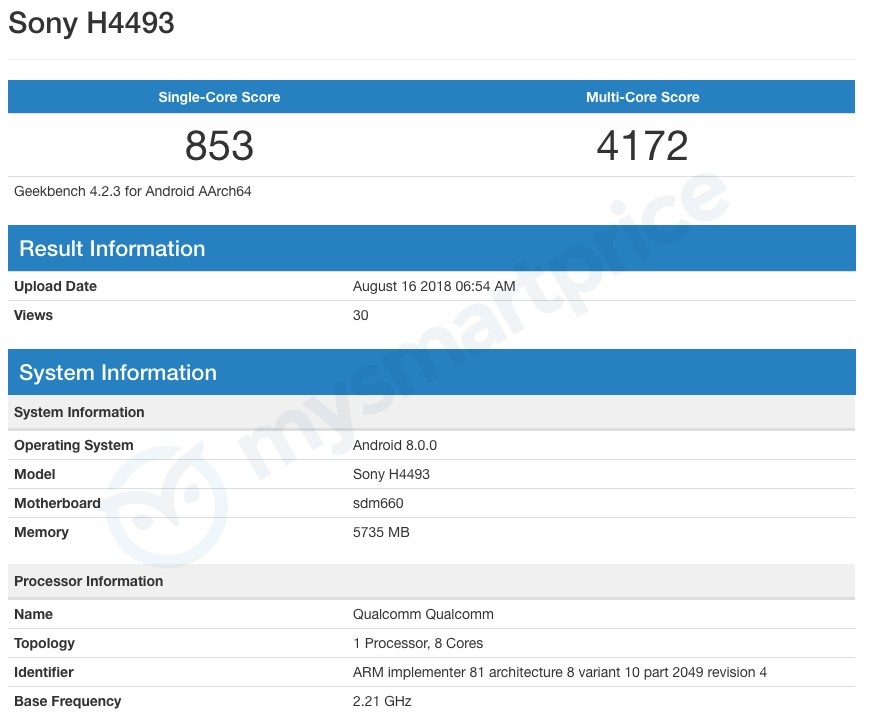The width and height of the screenshot is (876, 720).
Task: Click the 'Topology' label
Action: tap(45, 644)
